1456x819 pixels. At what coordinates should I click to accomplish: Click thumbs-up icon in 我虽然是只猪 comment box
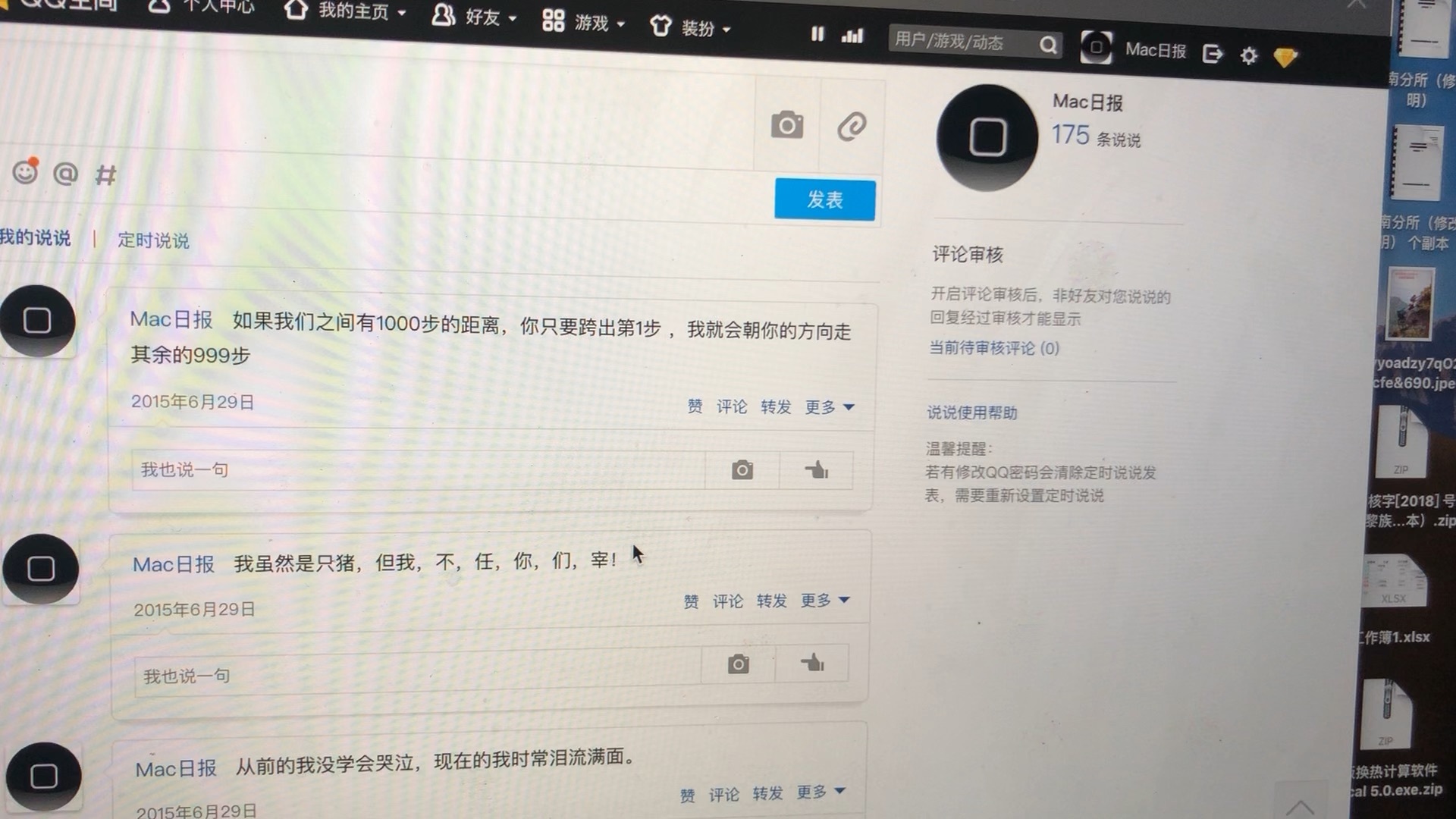click(812, 664)
